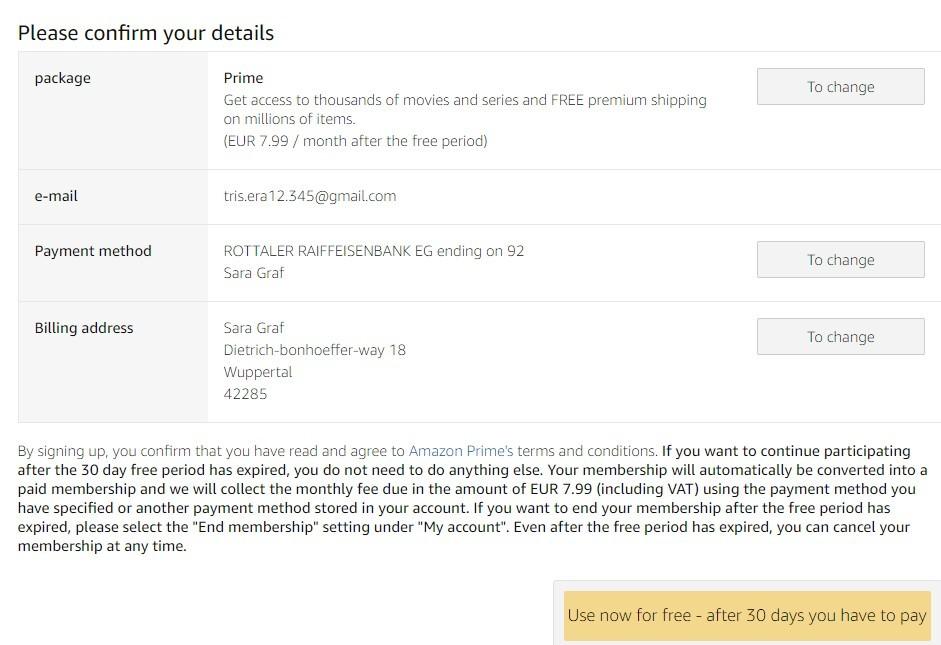The width and height of the screenshot is (941, 645).
Task: Click the ROTTALER RAIFFEISENBANK bank text
Action: (373, 251)
